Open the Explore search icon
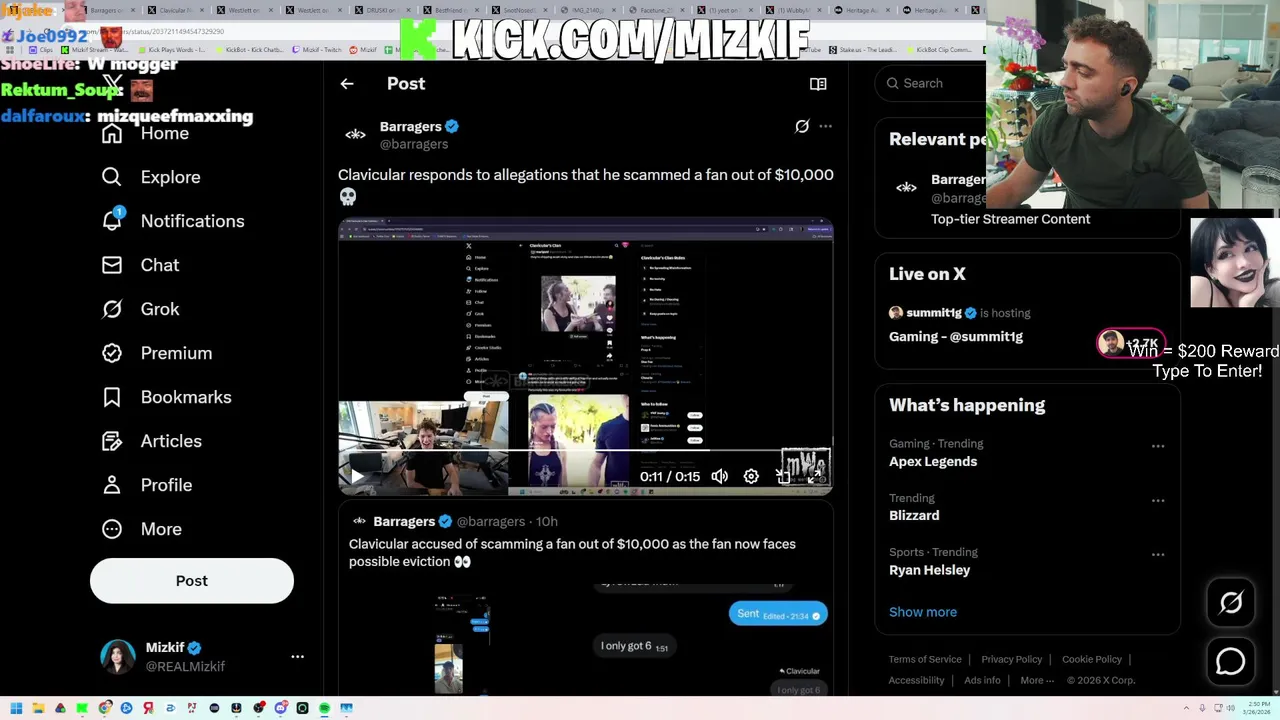The height and width of the screenshot is (720, 1280). click(112, 177)
